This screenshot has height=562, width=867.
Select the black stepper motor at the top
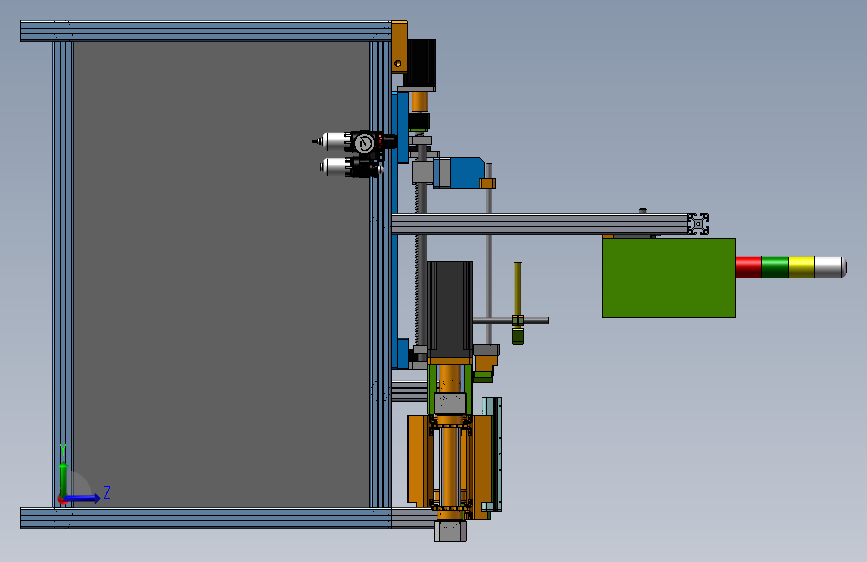point(420,64)
